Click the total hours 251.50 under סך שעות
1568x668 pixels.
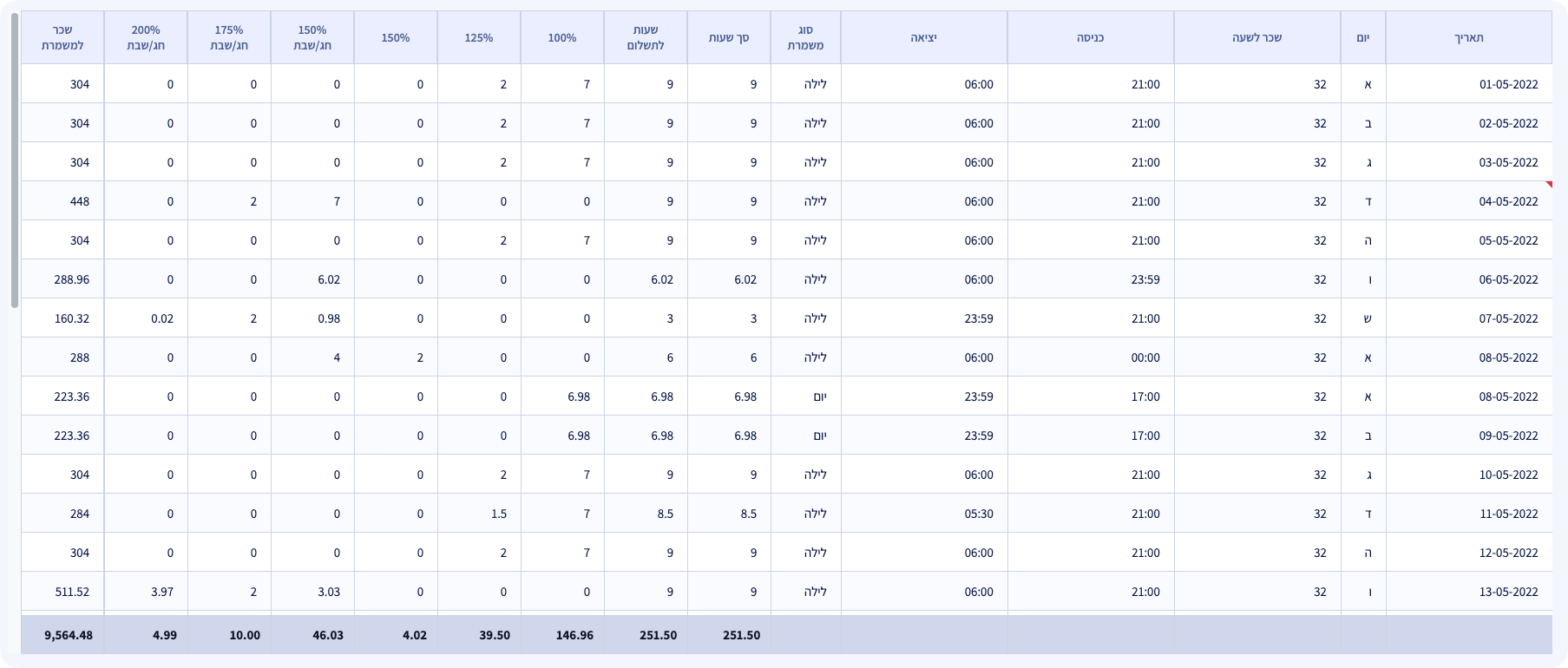click(x=741, y=635)
